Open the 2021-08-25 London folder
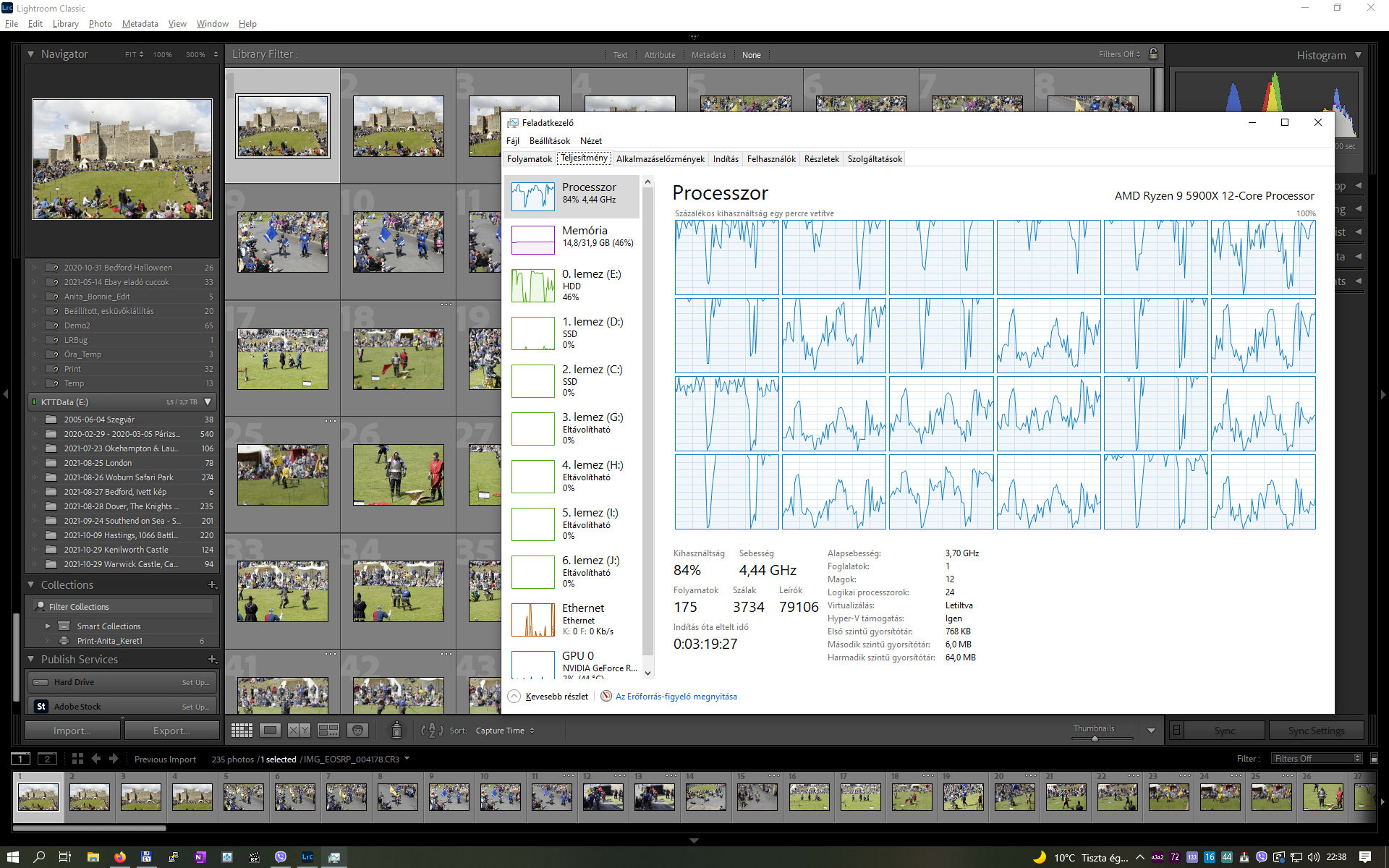This screenshot has width=1389, height=868. (x=98, y=463)
